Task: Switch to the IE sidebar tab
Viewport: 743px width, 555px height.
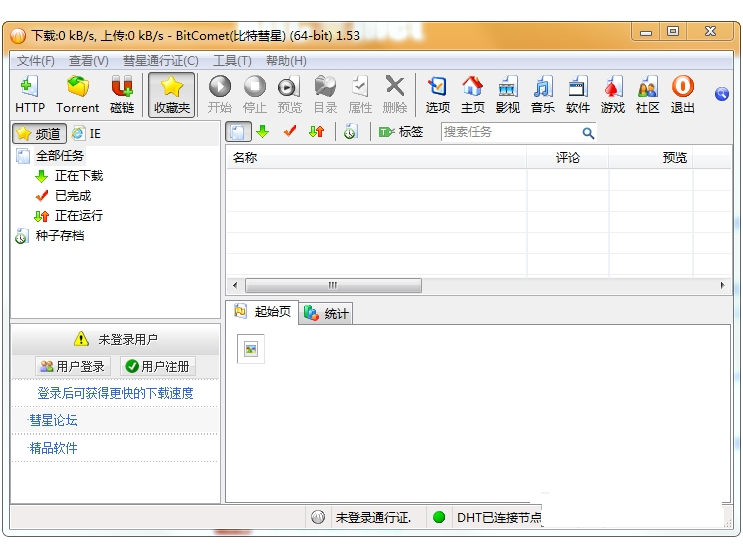Action: tap(86, 134)
